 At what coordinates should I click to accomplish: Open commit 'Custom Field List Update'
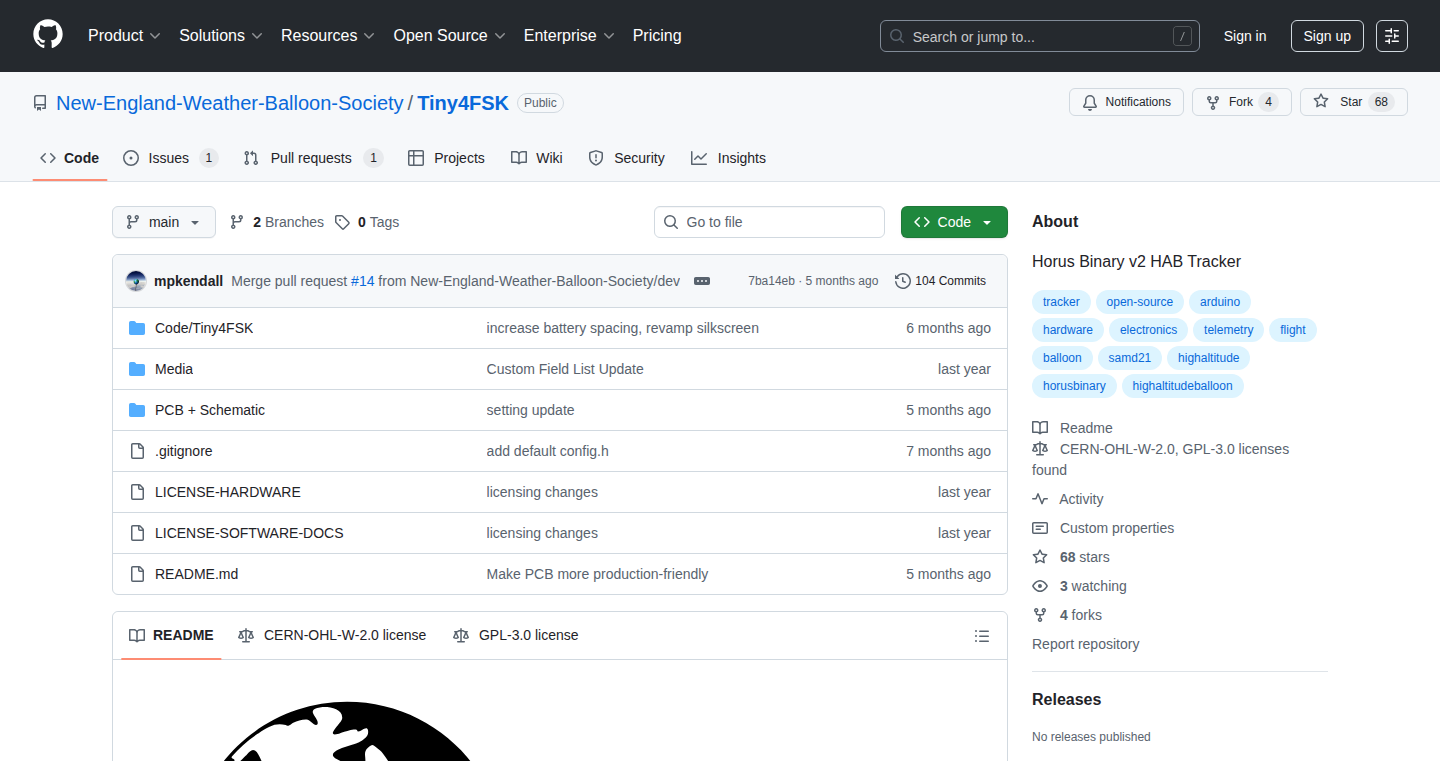pos(565,369)
